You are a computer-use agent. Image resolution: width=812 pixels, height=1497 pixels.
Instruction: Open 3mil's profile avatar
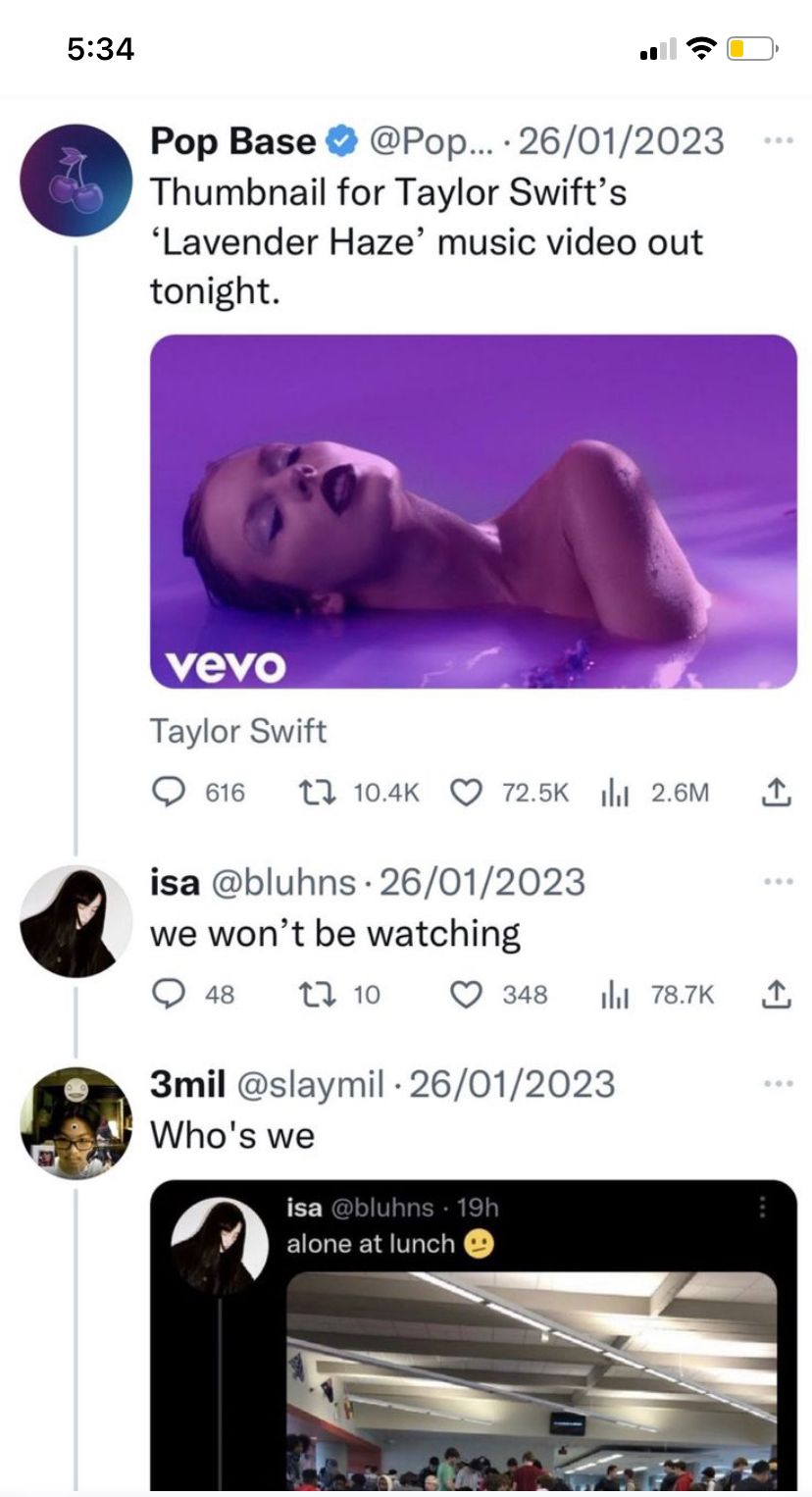pos(76,1123)
